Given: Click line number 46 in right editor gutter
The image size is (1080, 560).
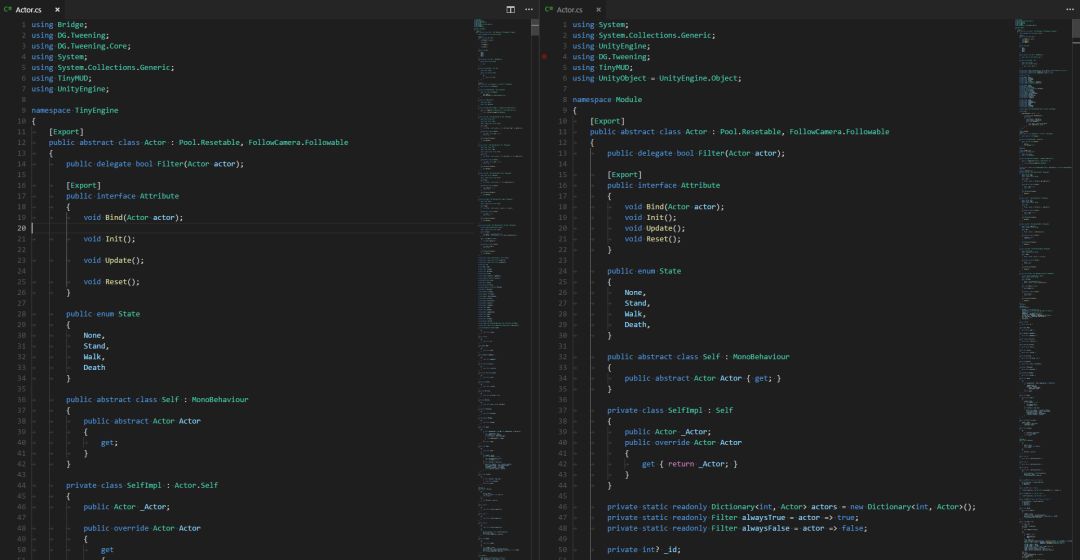Looking at the screenshot, I should coord(562,507).
